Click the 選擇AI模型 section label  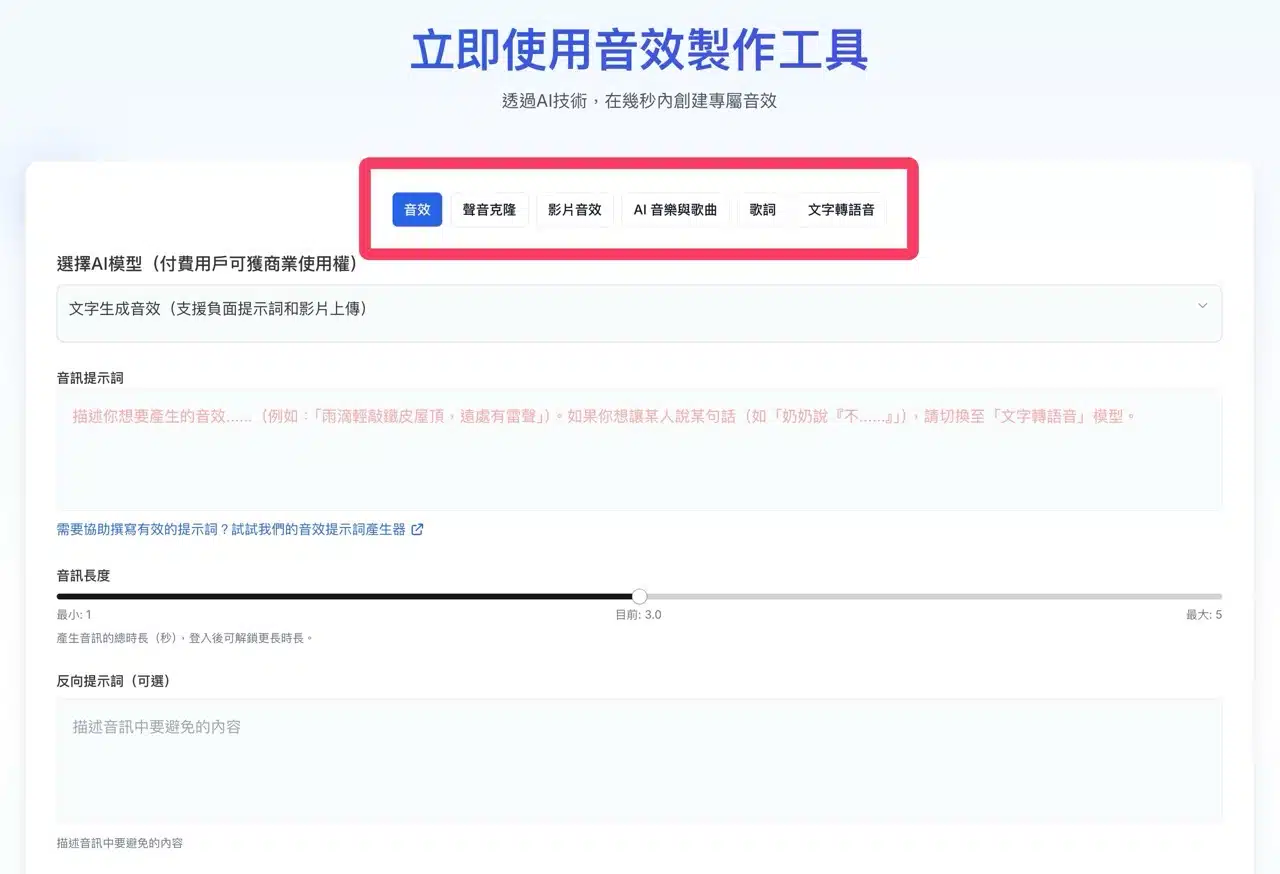click(x=207, y=264)
